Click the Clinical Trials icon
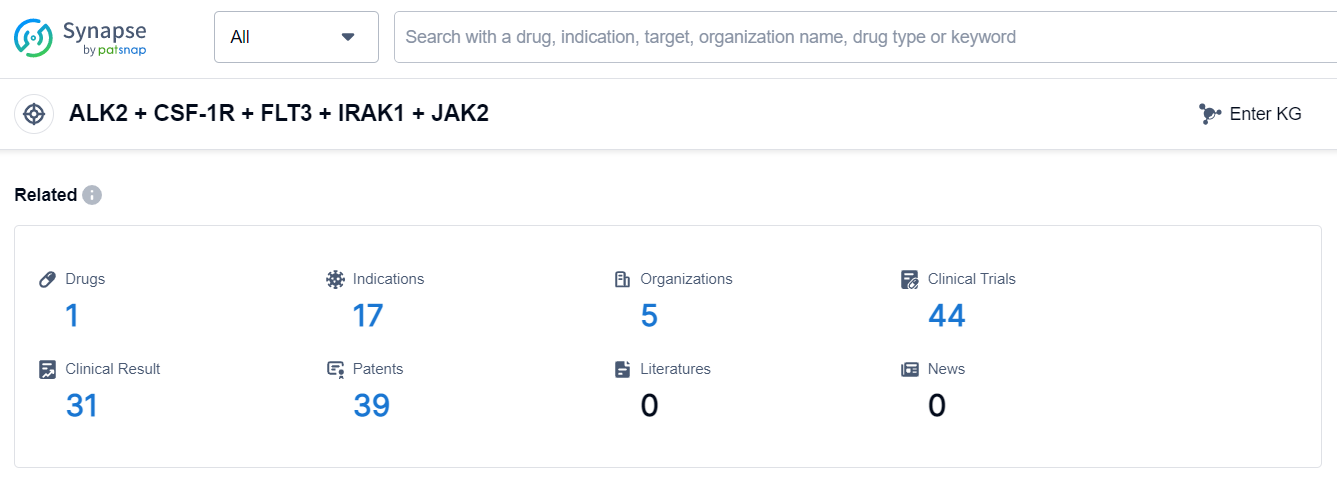This screenshot has height=481, width=1337. tap(909, 279)
